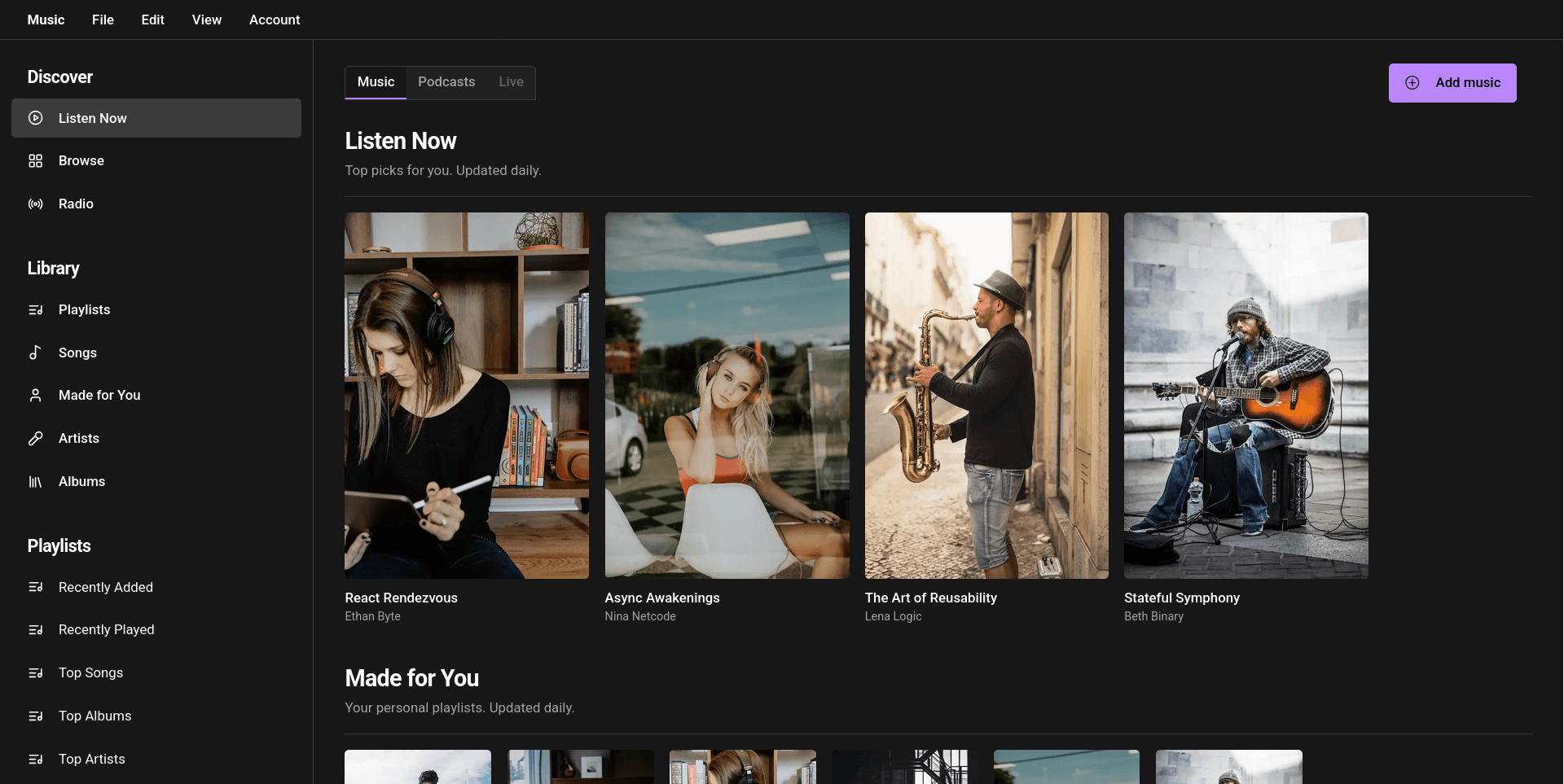Open the Top Songs playlist
The width and height of the screenshot is (1564, 784).
[x=156, y=672]
